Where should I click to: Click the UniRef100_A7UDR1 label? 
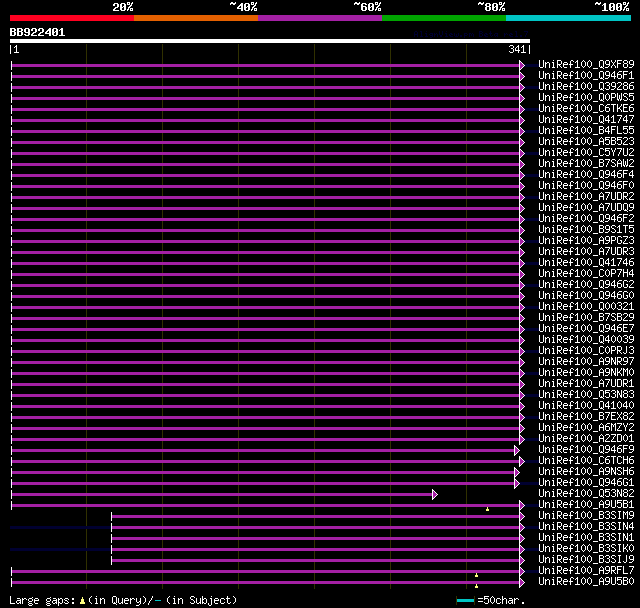pos(586,384)
